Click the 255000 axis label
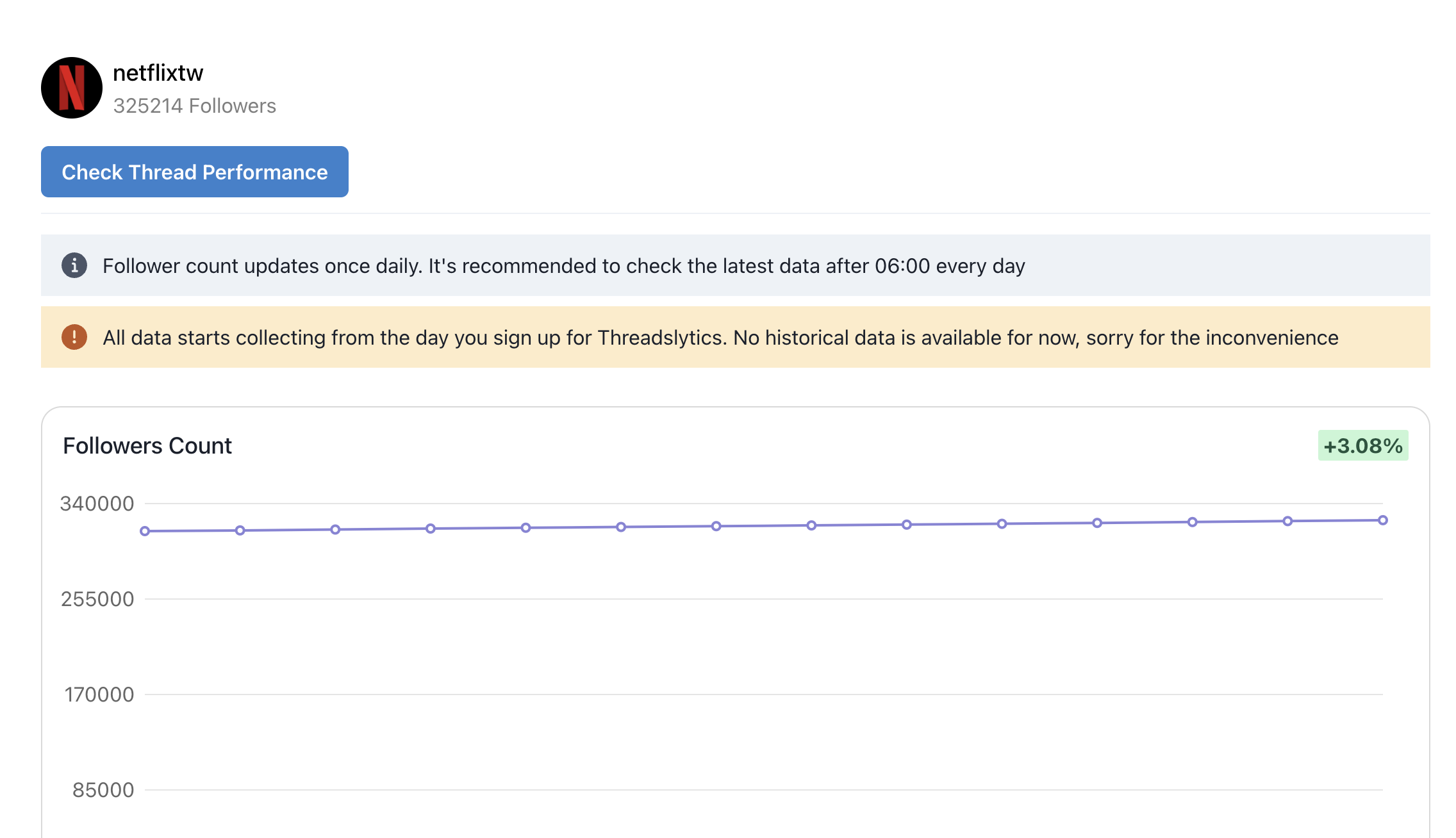1456x838 pixels. (97, 599)
